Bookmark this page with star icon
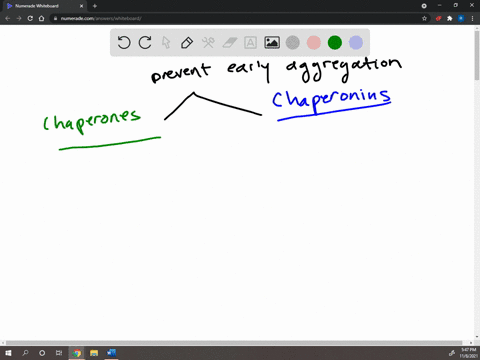This screenshot has height=360, width=480. pyautogui.click(x=424, y=18)
